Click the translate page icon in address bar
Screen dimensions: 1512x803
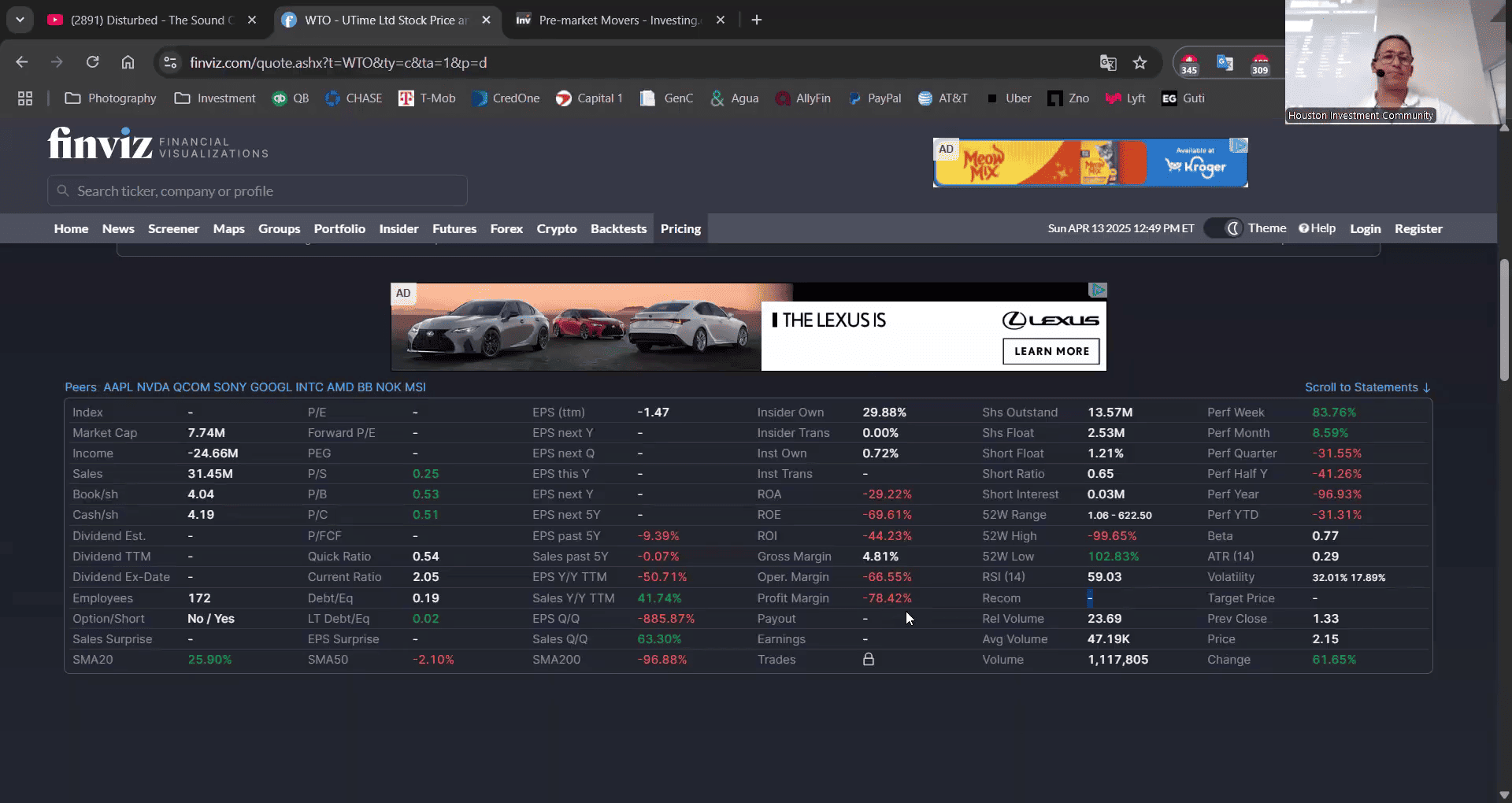[1108, 63]
